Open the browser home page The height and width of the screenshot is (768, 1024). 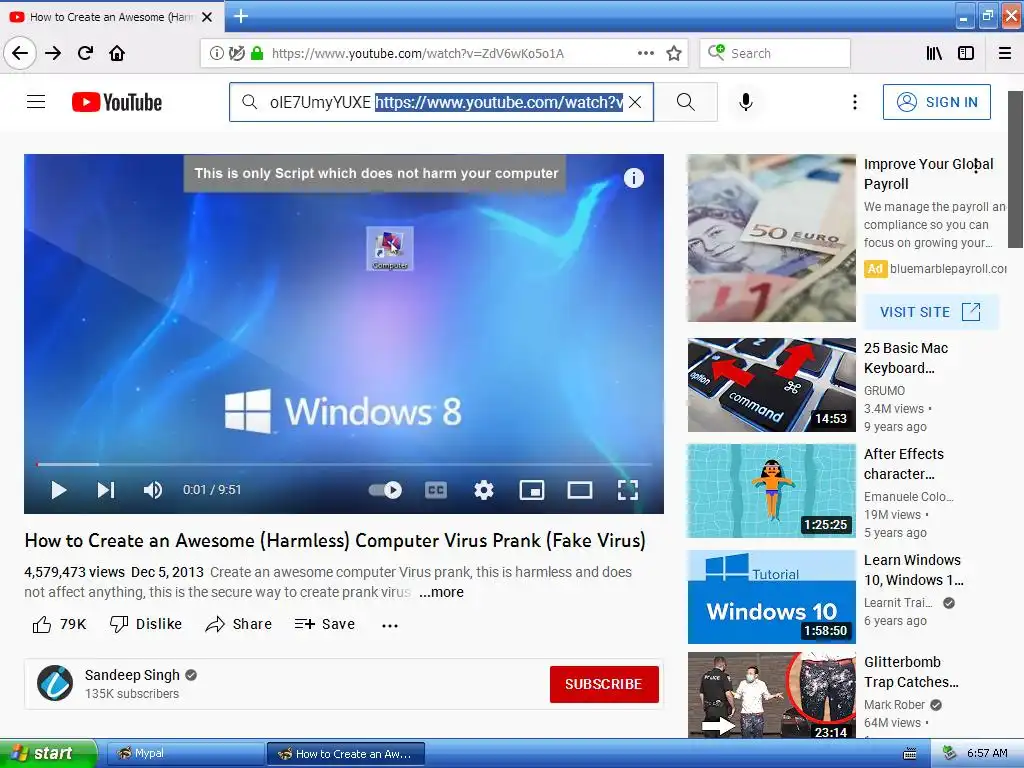click(117, 53)
